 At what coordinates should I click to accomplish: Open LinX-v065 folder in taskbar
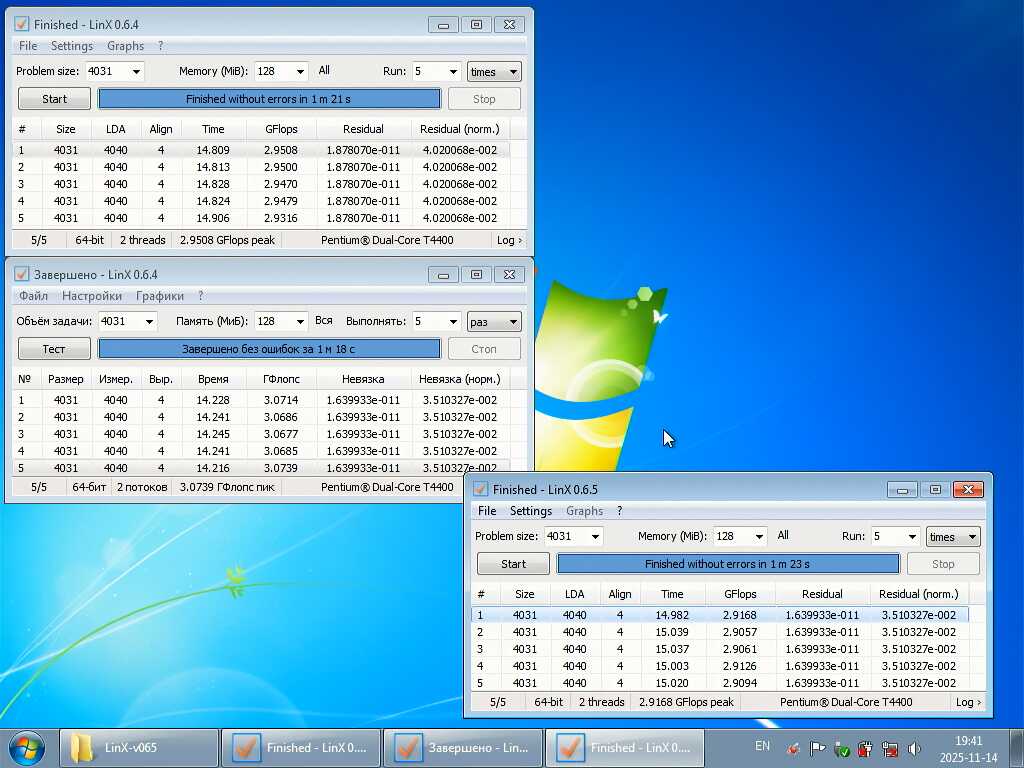tap(139, 748)
